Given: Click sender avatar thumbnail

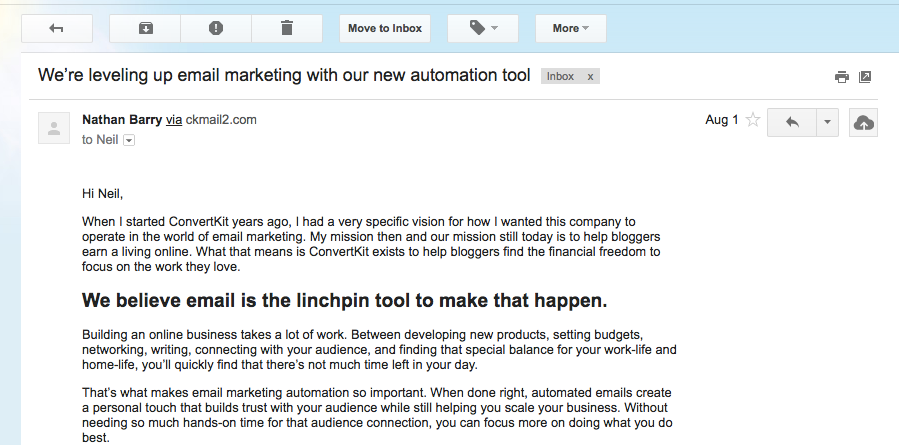Looking at the screenshot, I should tap(54, 128).
